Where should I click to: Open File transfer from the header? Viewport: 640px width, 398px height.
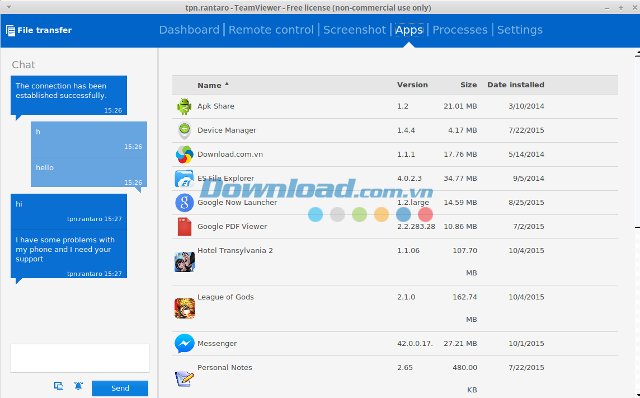39,30
